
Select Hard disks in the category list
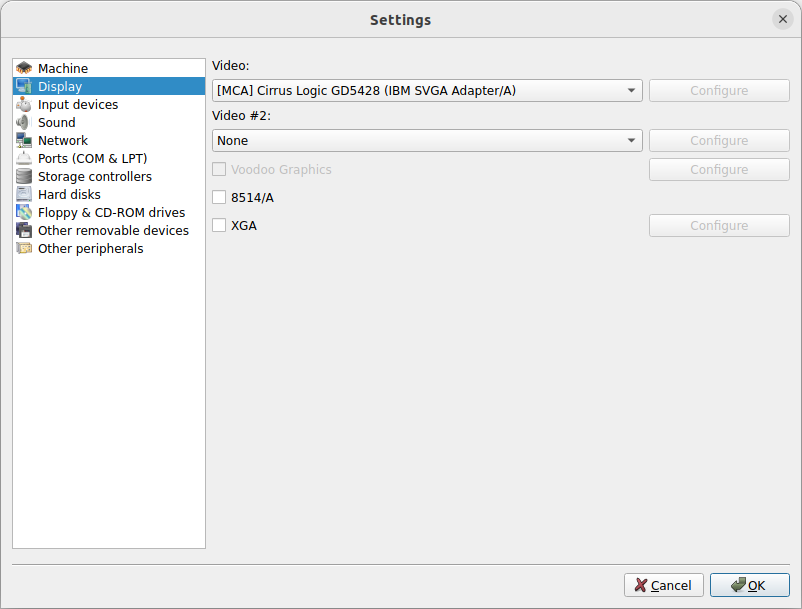pyautogui.click(x=69, y=194)
